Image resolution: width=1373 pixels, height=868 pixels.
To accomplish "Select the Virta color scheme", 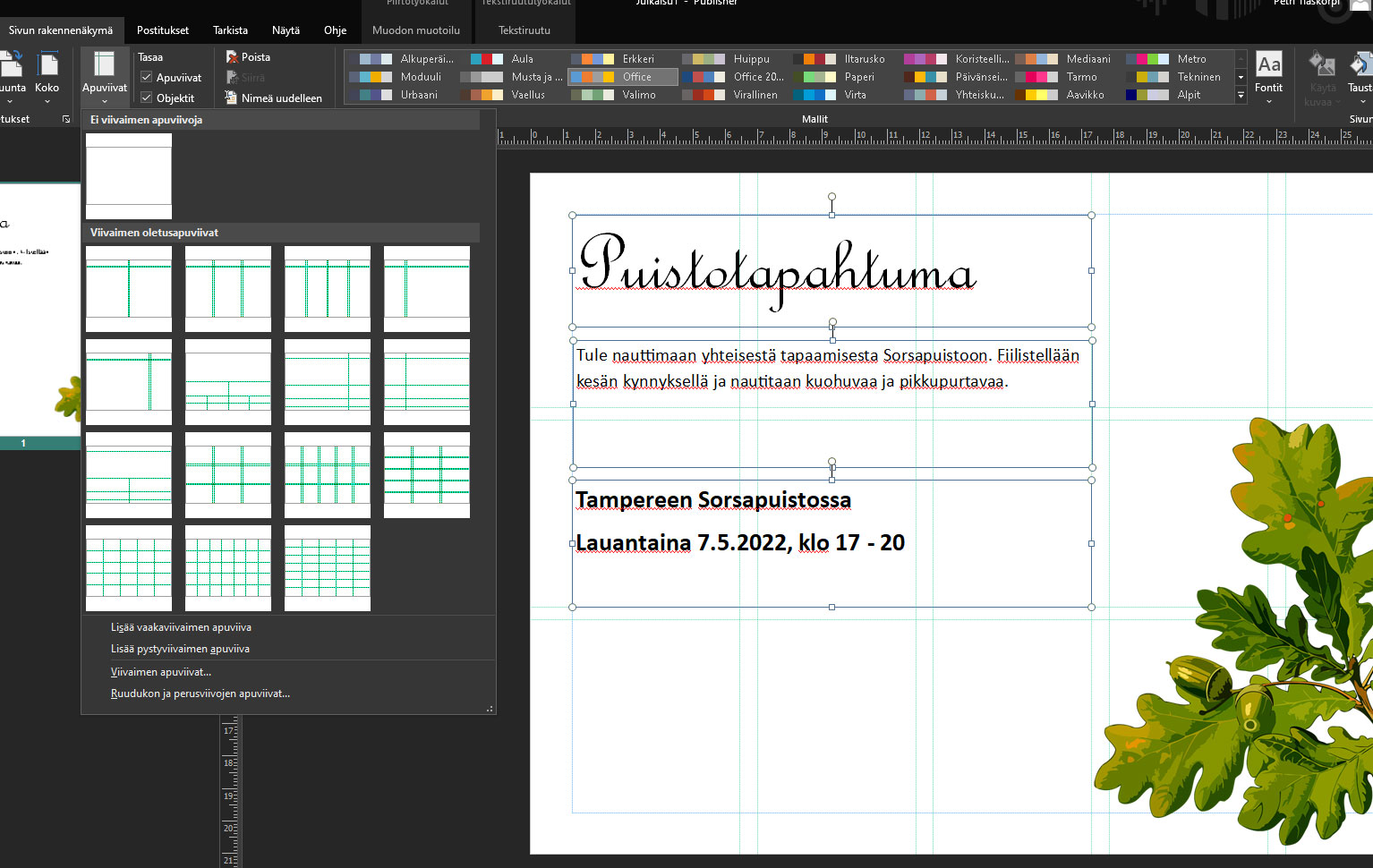I will [x=845, y=95].
